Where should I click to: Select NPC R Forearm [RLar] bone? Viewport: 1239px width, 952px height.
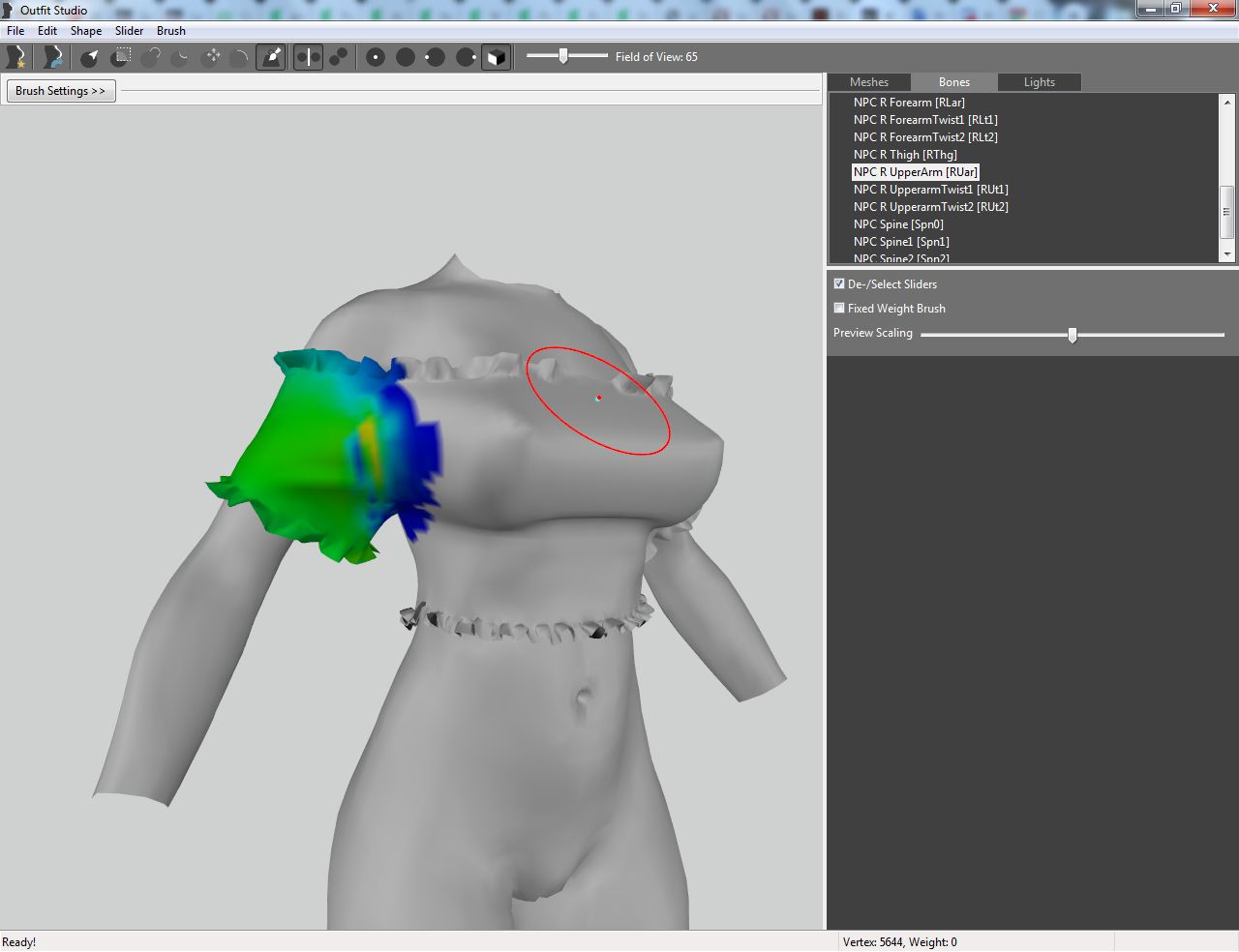click(909, 103)
